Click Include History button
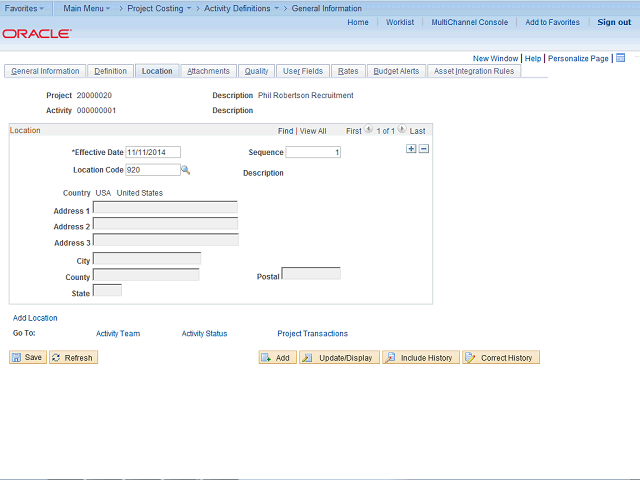The image size is (640, 480). (421, 357)
